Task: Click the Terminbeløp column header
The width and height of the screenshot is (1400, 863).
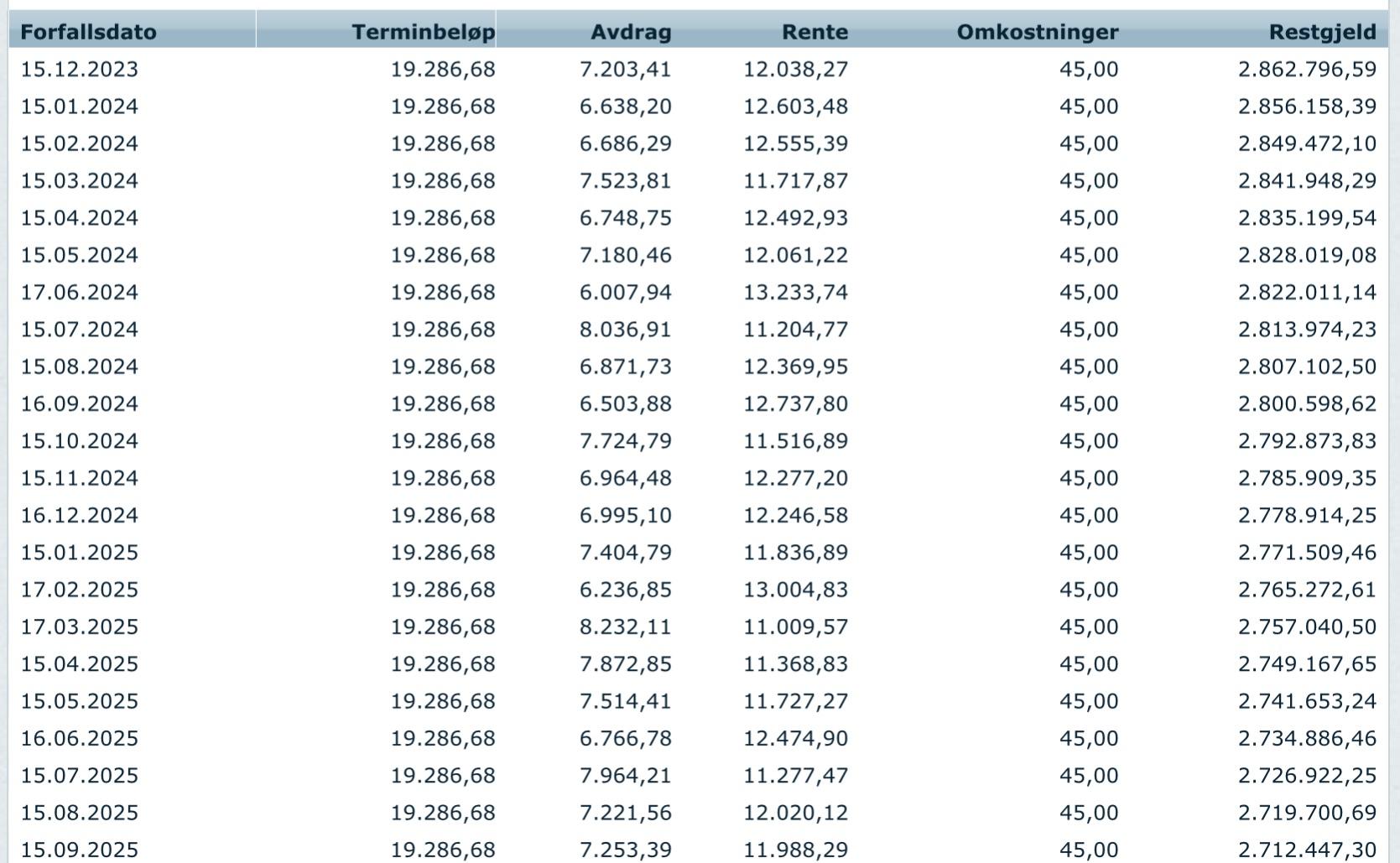Action: tap(423, 32)
